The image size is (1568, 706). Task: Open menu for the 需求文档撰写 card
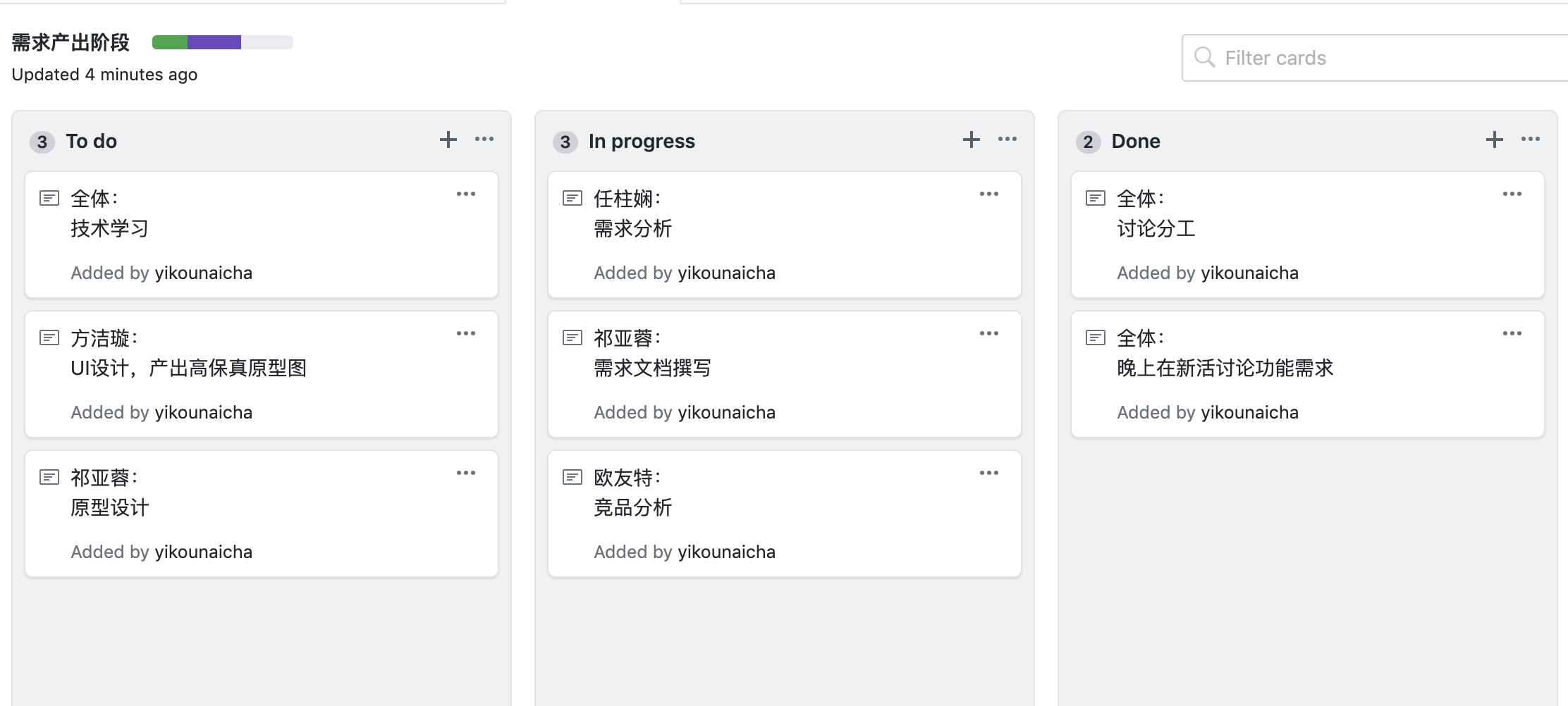[x=989, y=333]
